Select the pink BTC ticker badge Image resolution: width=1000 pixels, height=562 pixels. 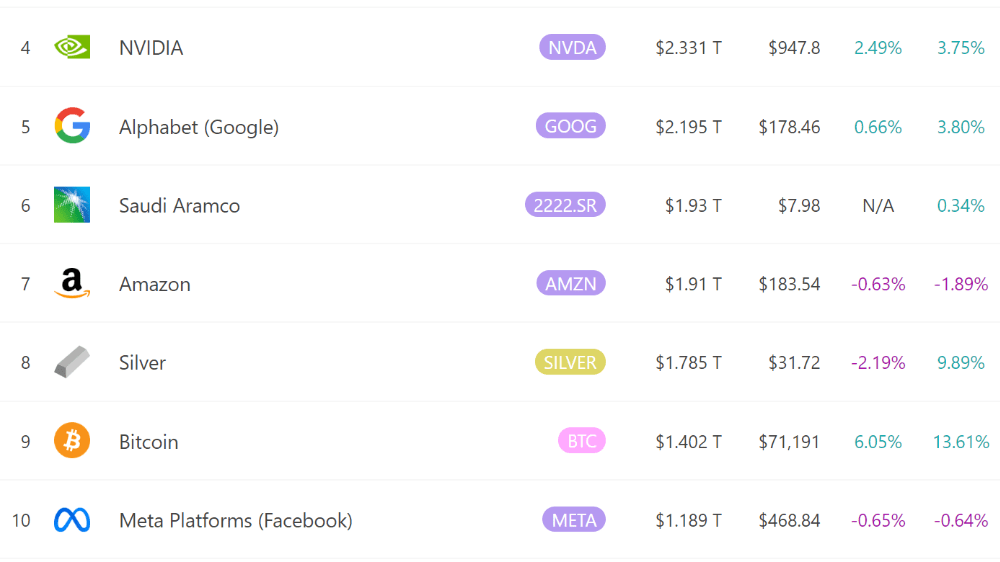pos(582,441)
